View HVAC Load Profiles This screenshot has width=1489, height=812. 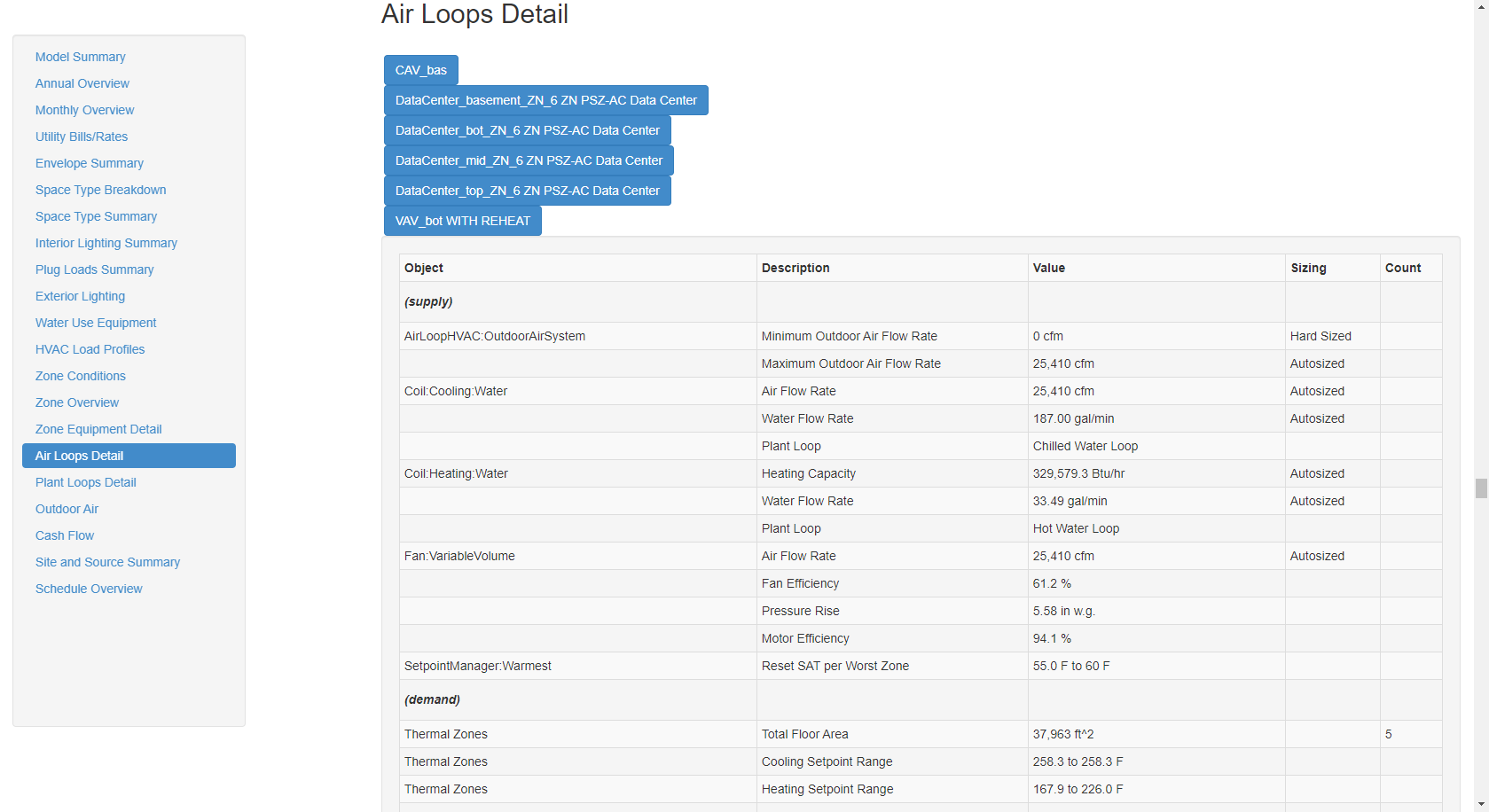(90, 349)
